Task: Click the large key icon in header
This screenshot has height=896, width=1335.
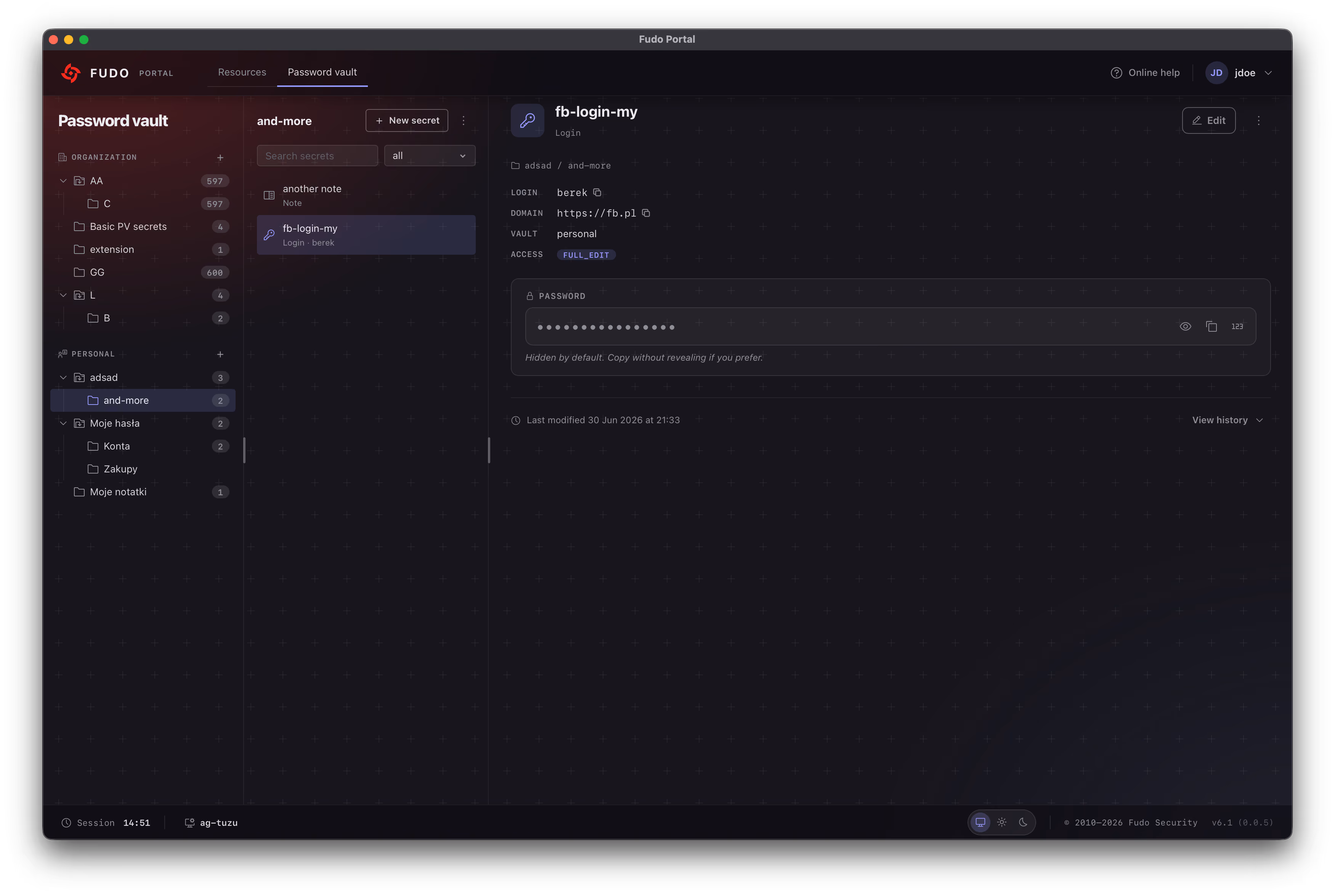Action: (x=527, y=120)
